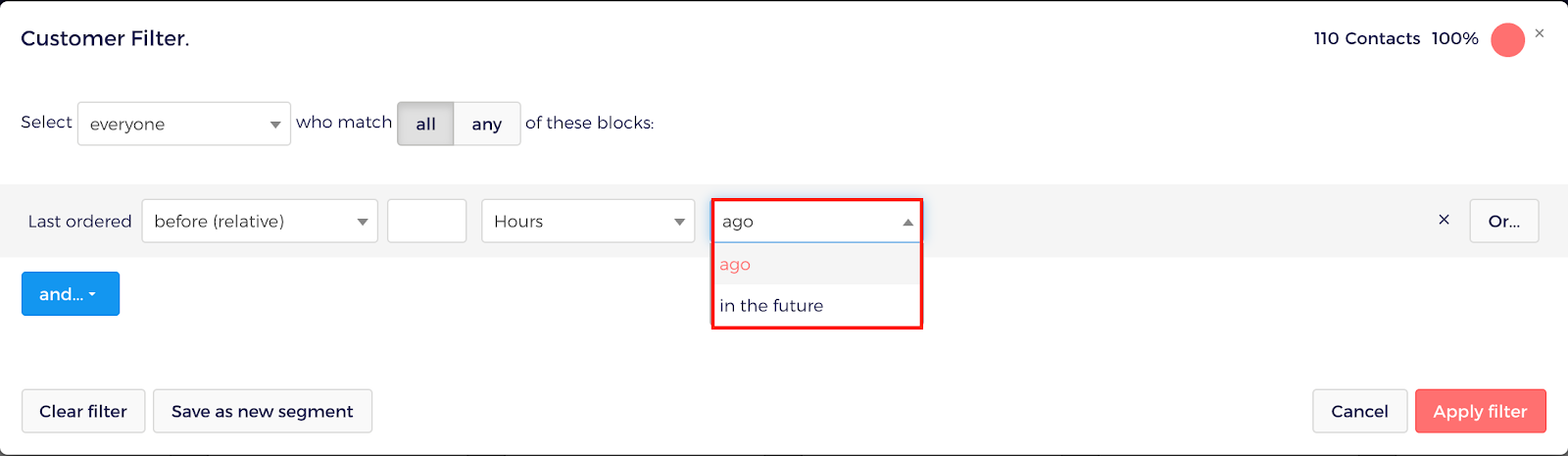Open the Hours unit dropdown
This screenshot has width=1568, height=456.
588,221
